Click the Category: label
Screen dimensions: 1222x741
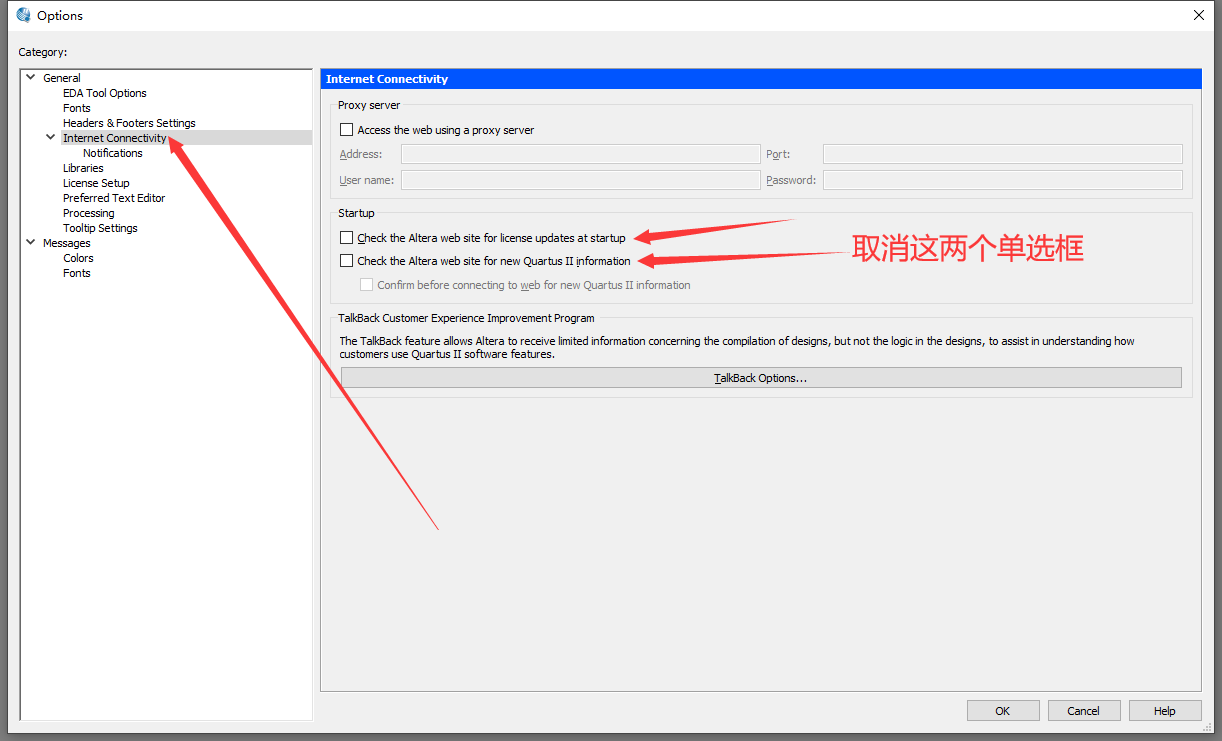(43, 52)
